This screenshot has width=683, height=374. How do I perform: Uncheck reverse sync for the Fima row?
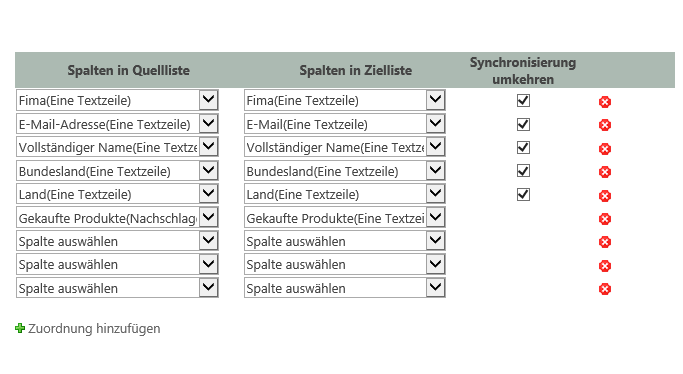tap(523, 101)
